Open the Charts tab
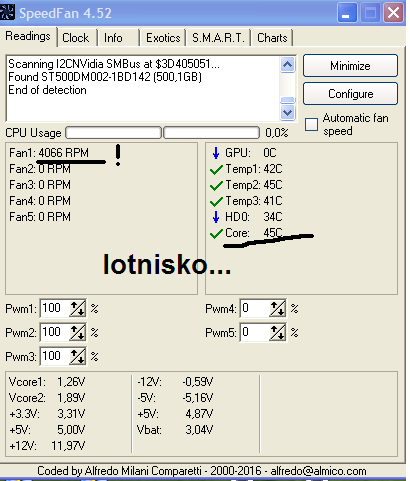This screenshot has width=410, height=481. point(272,38)
